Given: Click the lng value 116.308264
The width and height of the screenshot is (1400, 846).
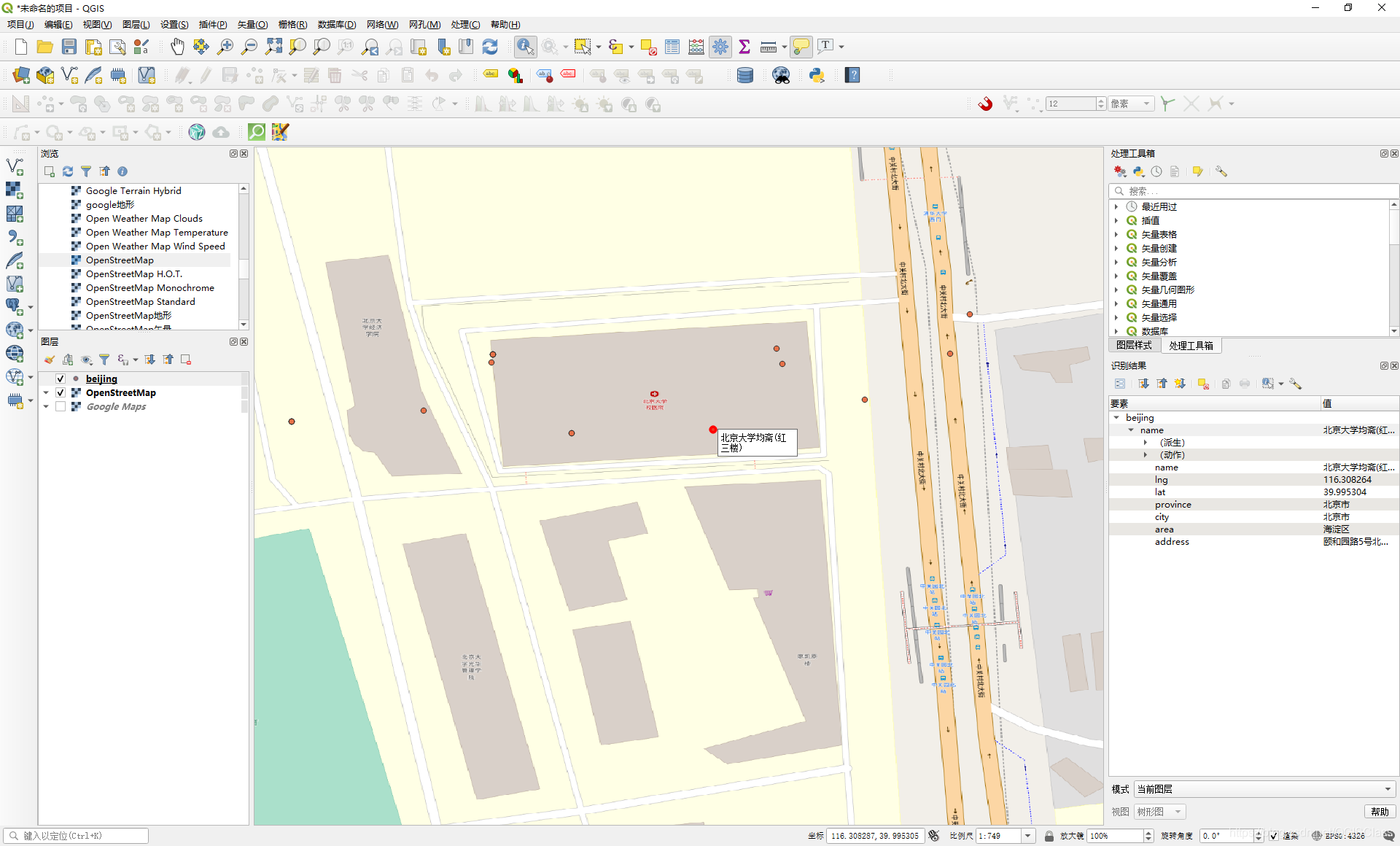Looking at the screenshot, I should tap(1347, 480).
